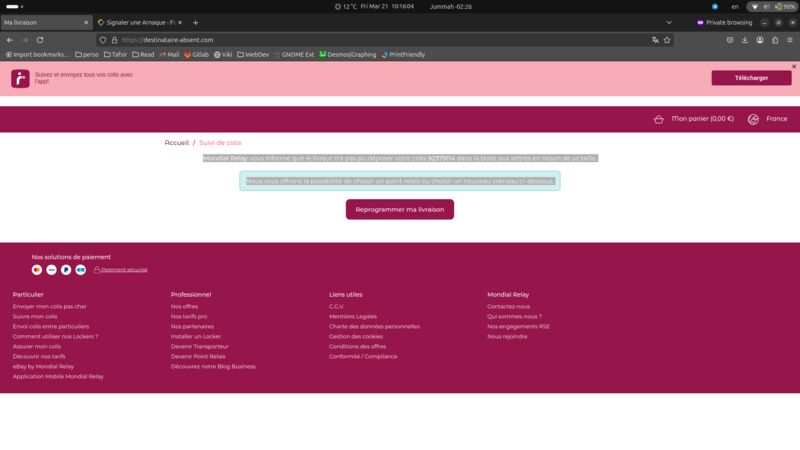Screen dimensions: 800x450
Task: Open Devenir Point Relais link
Action: [x=198, y=357]
